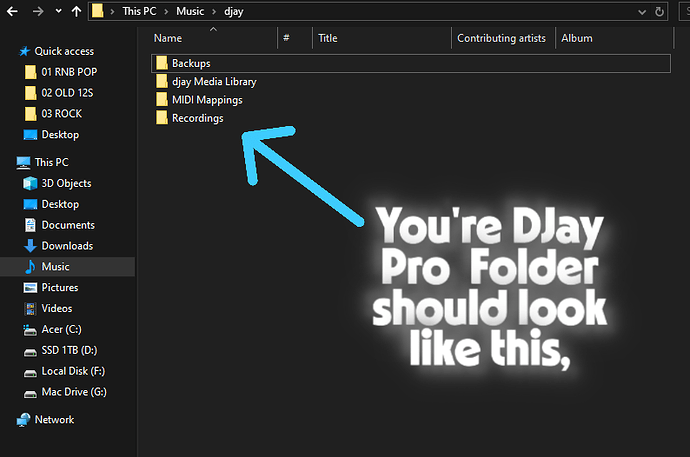Select Music in the sidebar
The height and width of the screenshot is (457, 690).
pos(55,267)
